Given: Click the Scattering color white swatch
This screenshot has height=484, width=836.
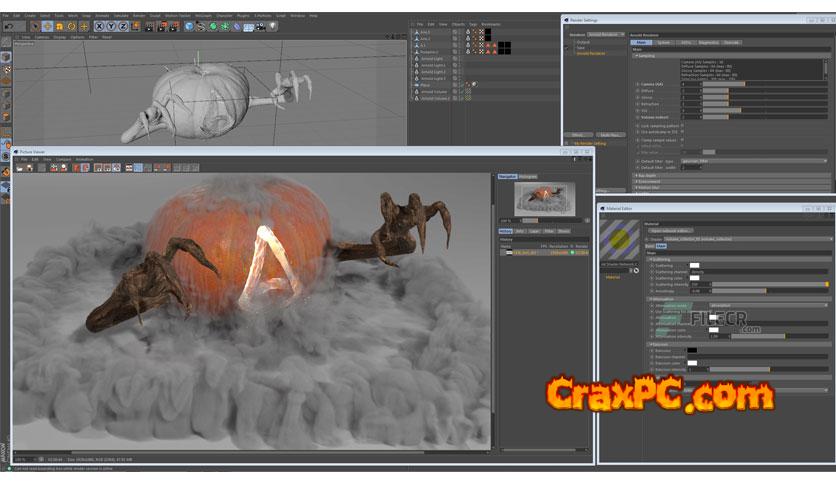Looking at the screenshot, I should pos(694,278).
